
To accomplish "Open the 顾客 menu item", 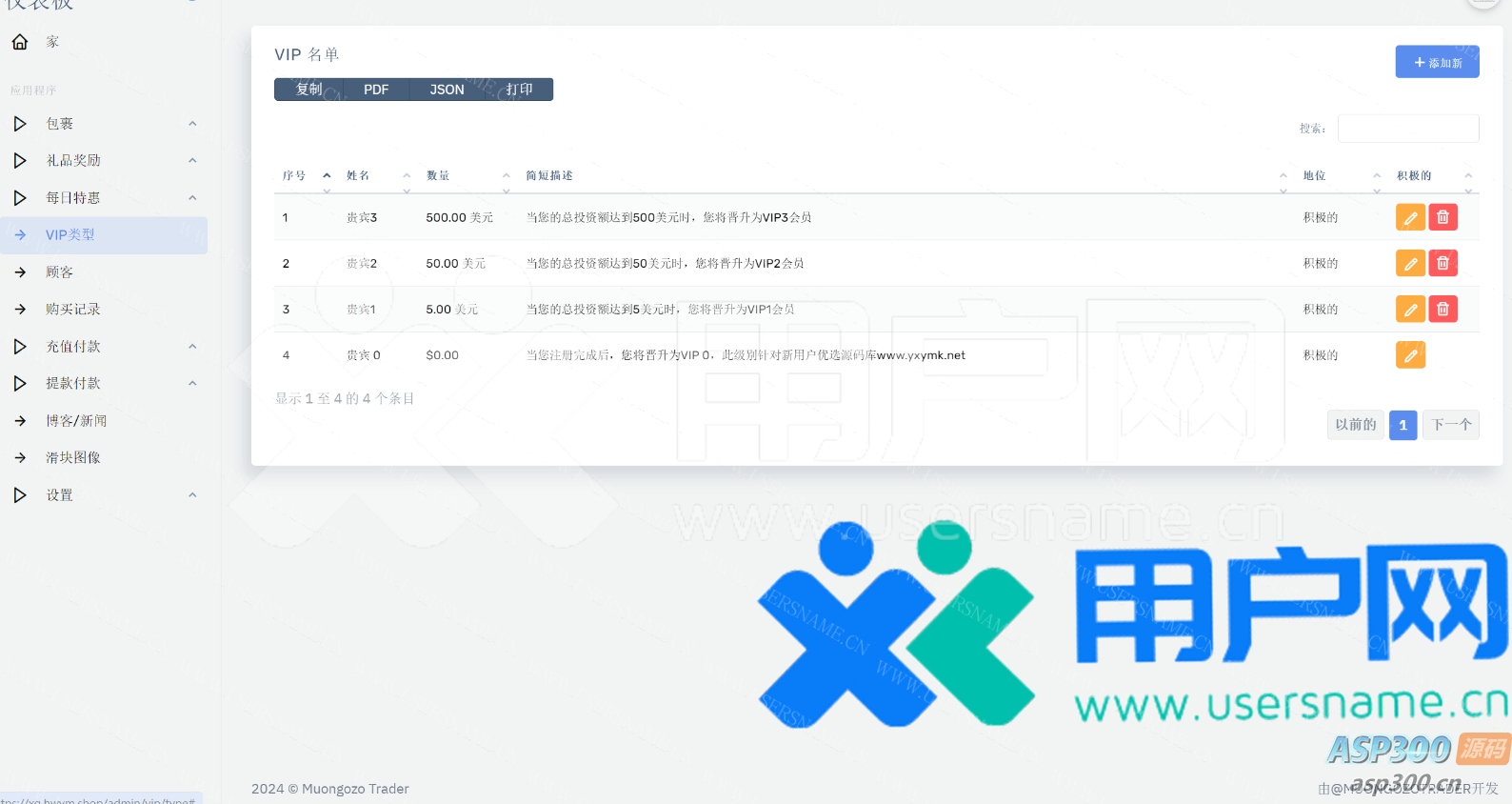I will [104, 272].
